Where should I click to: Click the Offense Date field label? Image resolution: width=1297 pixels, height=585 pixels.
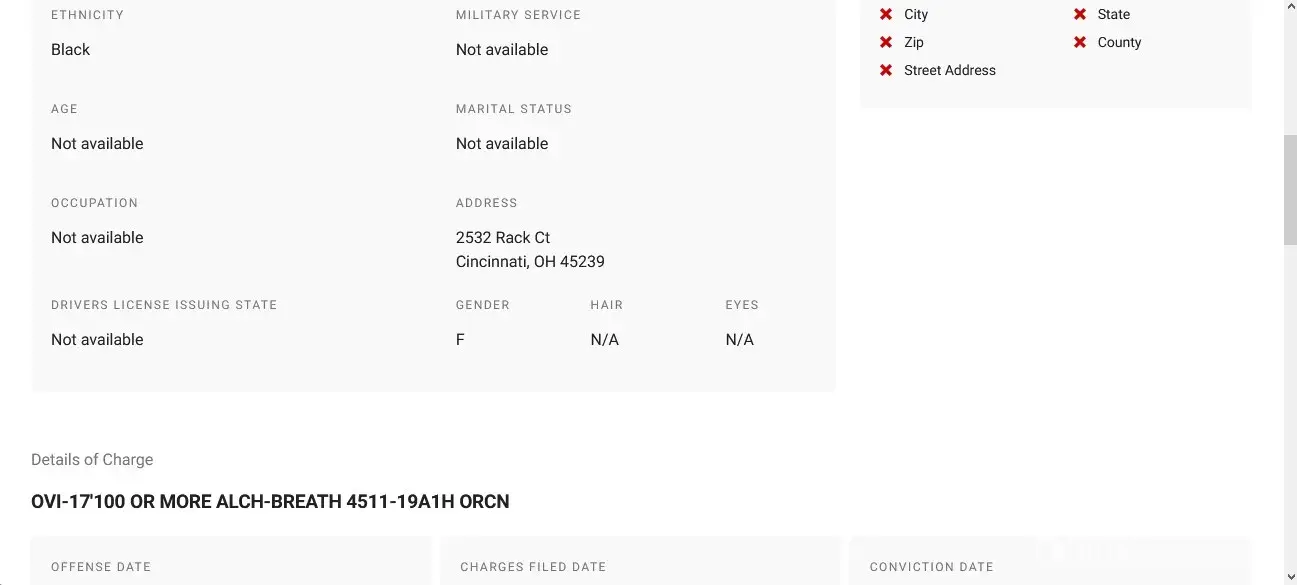[101, 566]
